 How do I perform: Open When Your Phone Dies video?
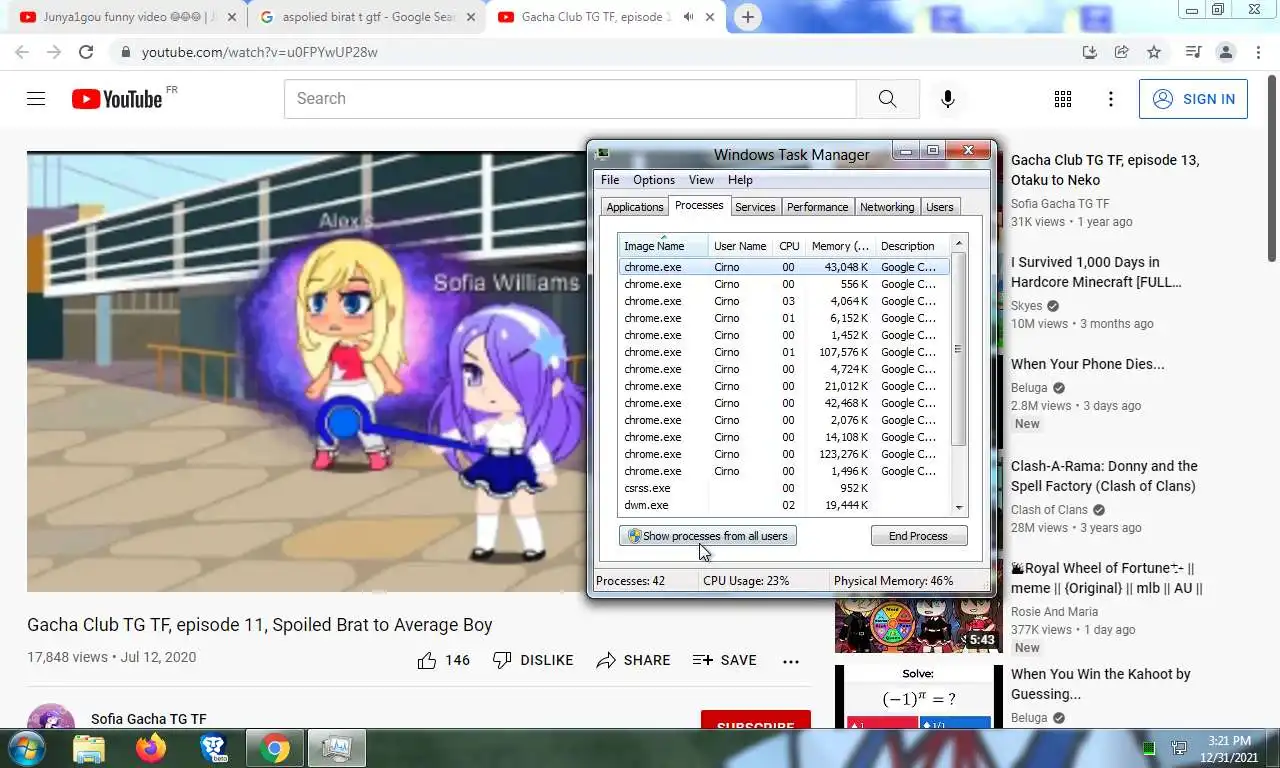[x=1088, y=364]
